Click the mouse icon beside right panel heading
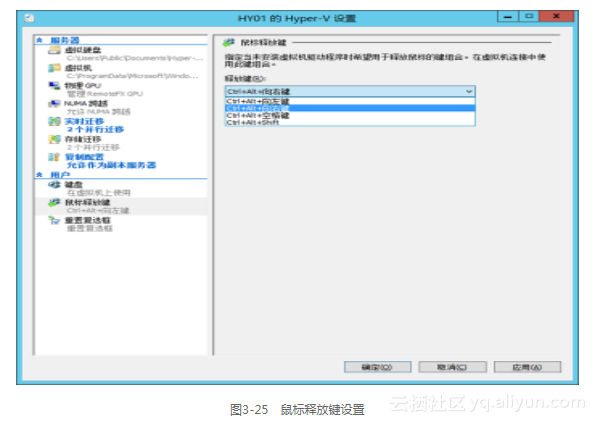This screenshot has height=423, width=596. coord(228,43)
